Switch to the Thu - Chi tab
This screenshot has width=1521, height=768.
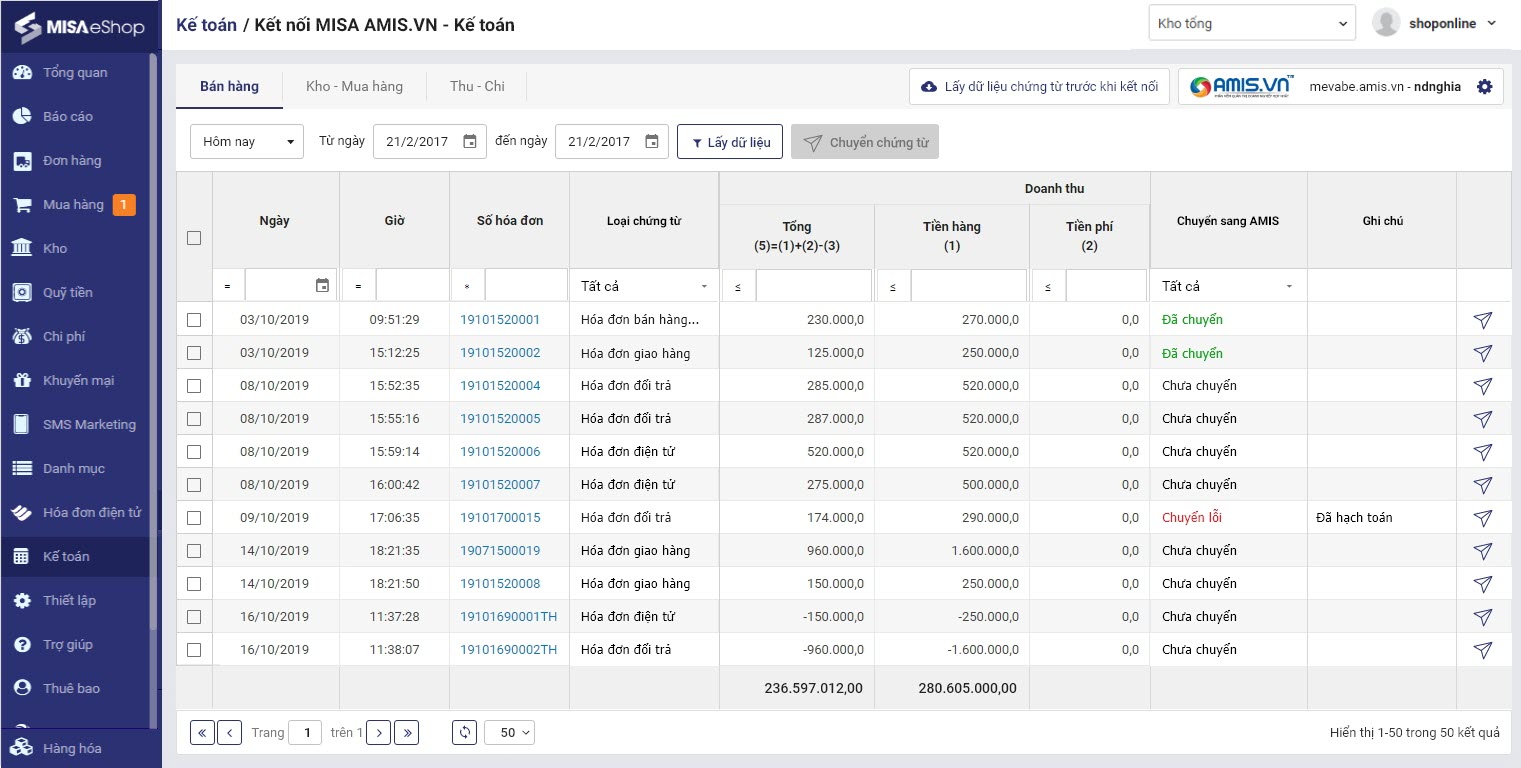click(x=477, y=87)
